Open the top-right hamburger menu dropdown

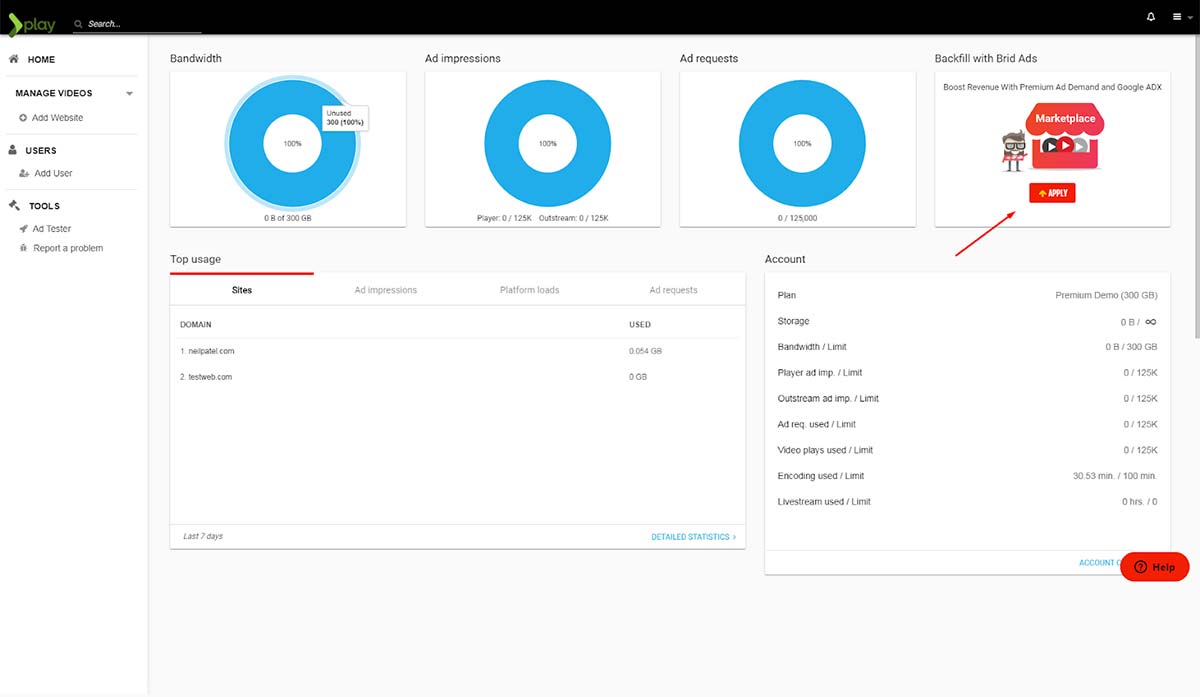pyautogui.click(x=1181, y=17)
